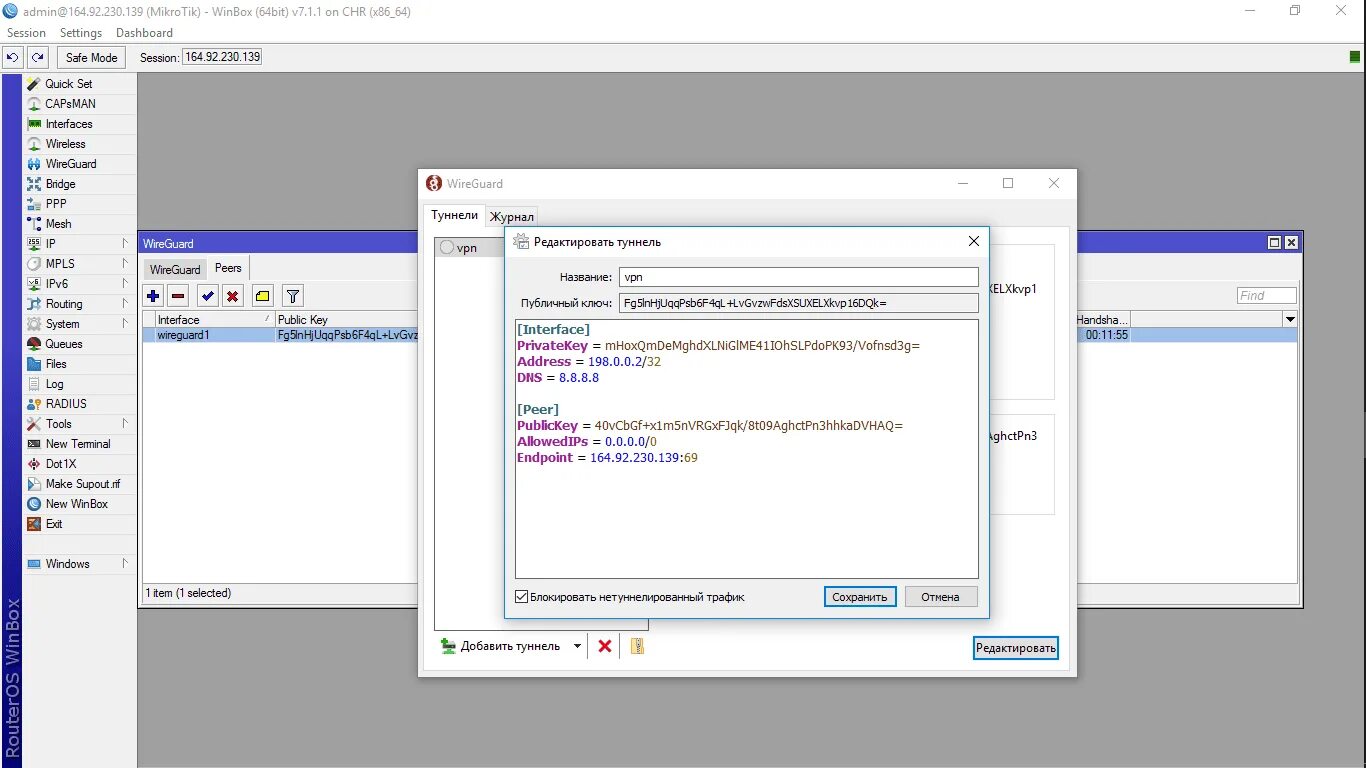Toggle block untunneled traffic checkbox

(522, 597)
